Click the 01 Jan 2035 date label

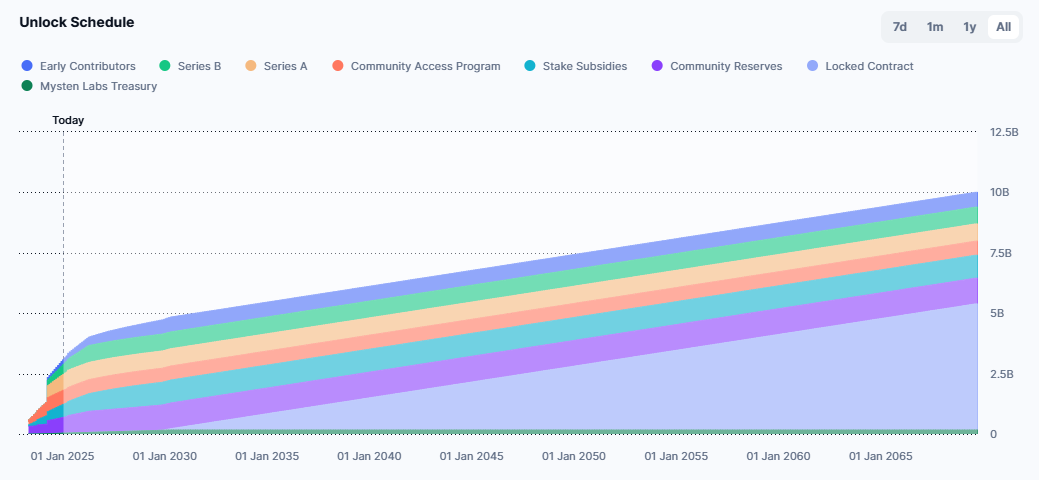pyautogui.click(x=267, y=457)
